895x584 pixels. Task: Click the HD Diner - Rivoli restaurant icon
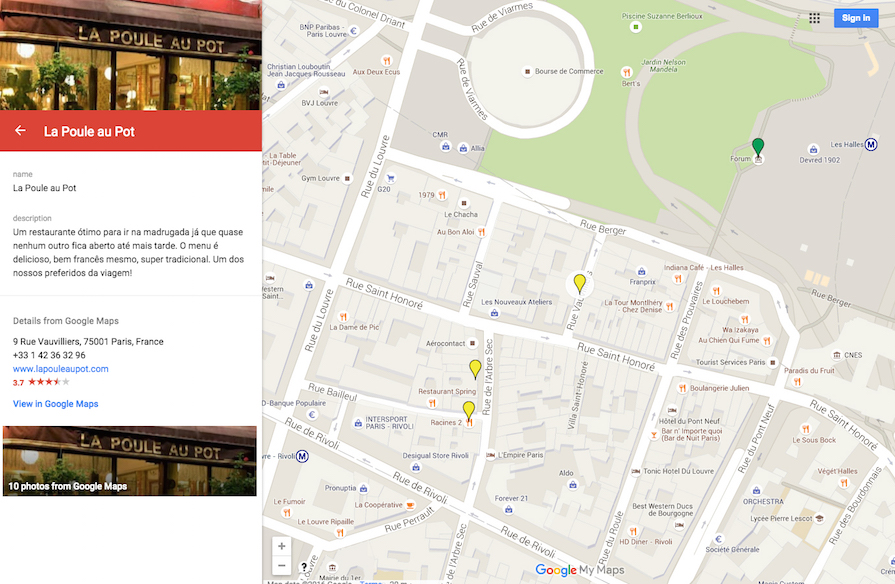pos(632,531)
